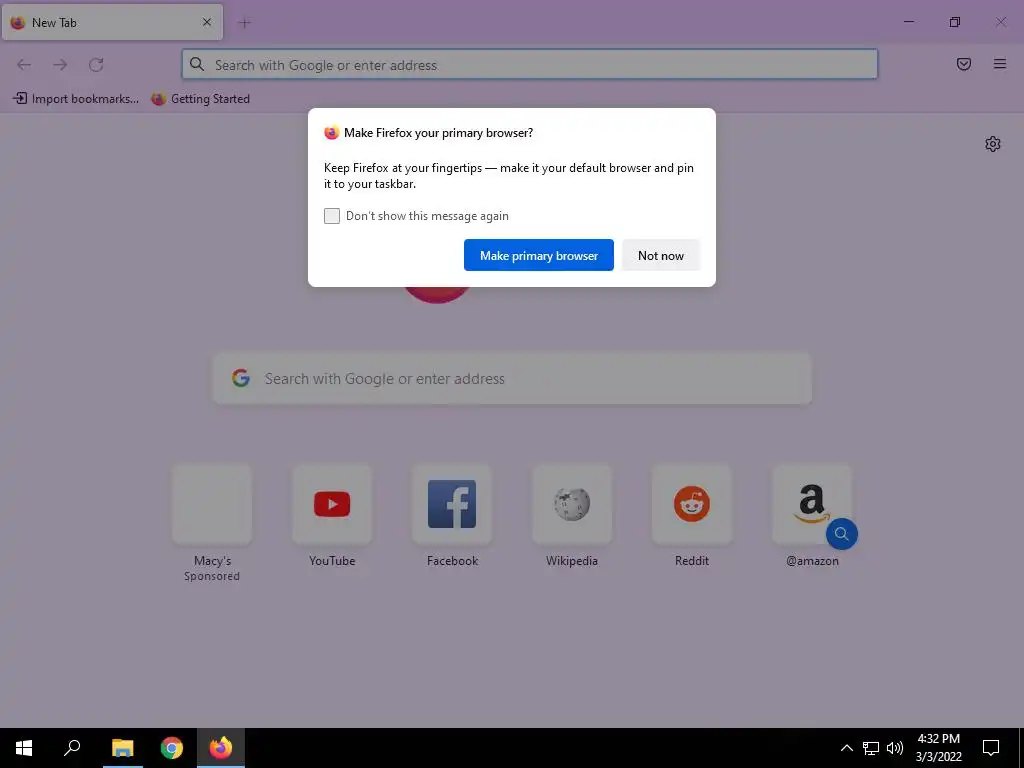Reload the current page
The image size is (1024, 768).
click(x=96, y=65)
